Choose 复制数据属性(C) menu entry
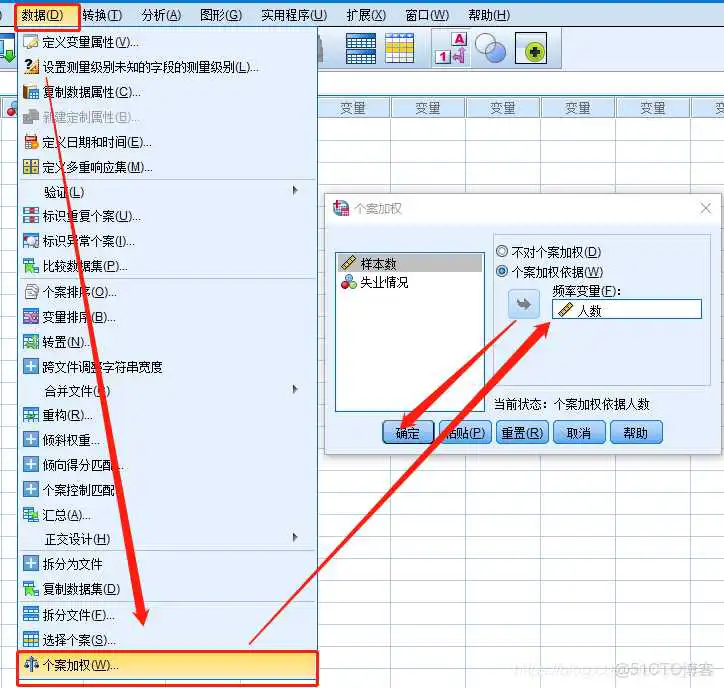The width and height of the screenshot is (724, 688). (168, 92)
